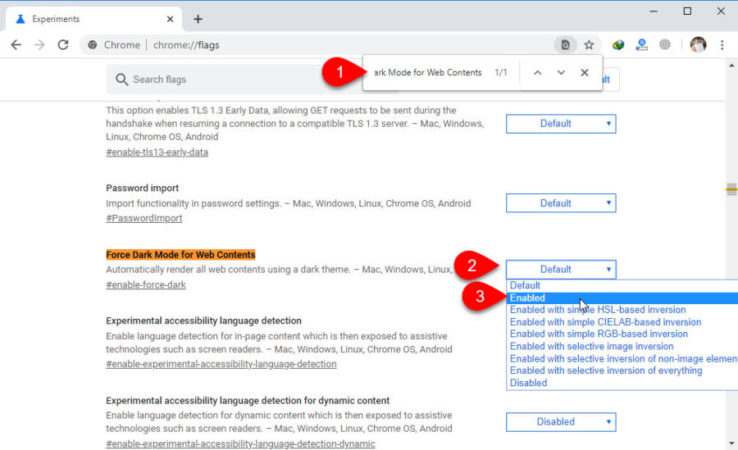Jump to next find result

tap(561, 72)
